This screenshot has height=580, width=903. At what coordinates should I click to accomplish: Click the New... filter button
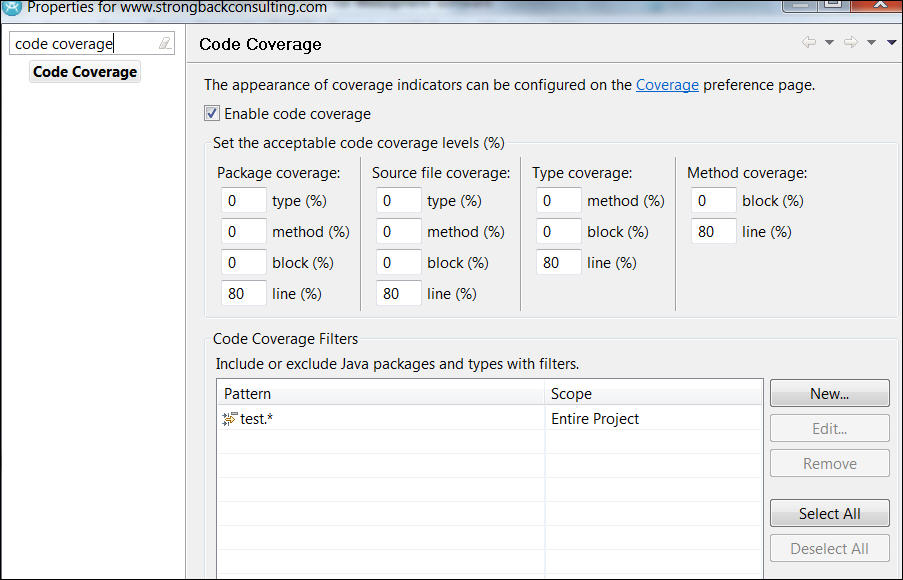click(x=829, y=394)
